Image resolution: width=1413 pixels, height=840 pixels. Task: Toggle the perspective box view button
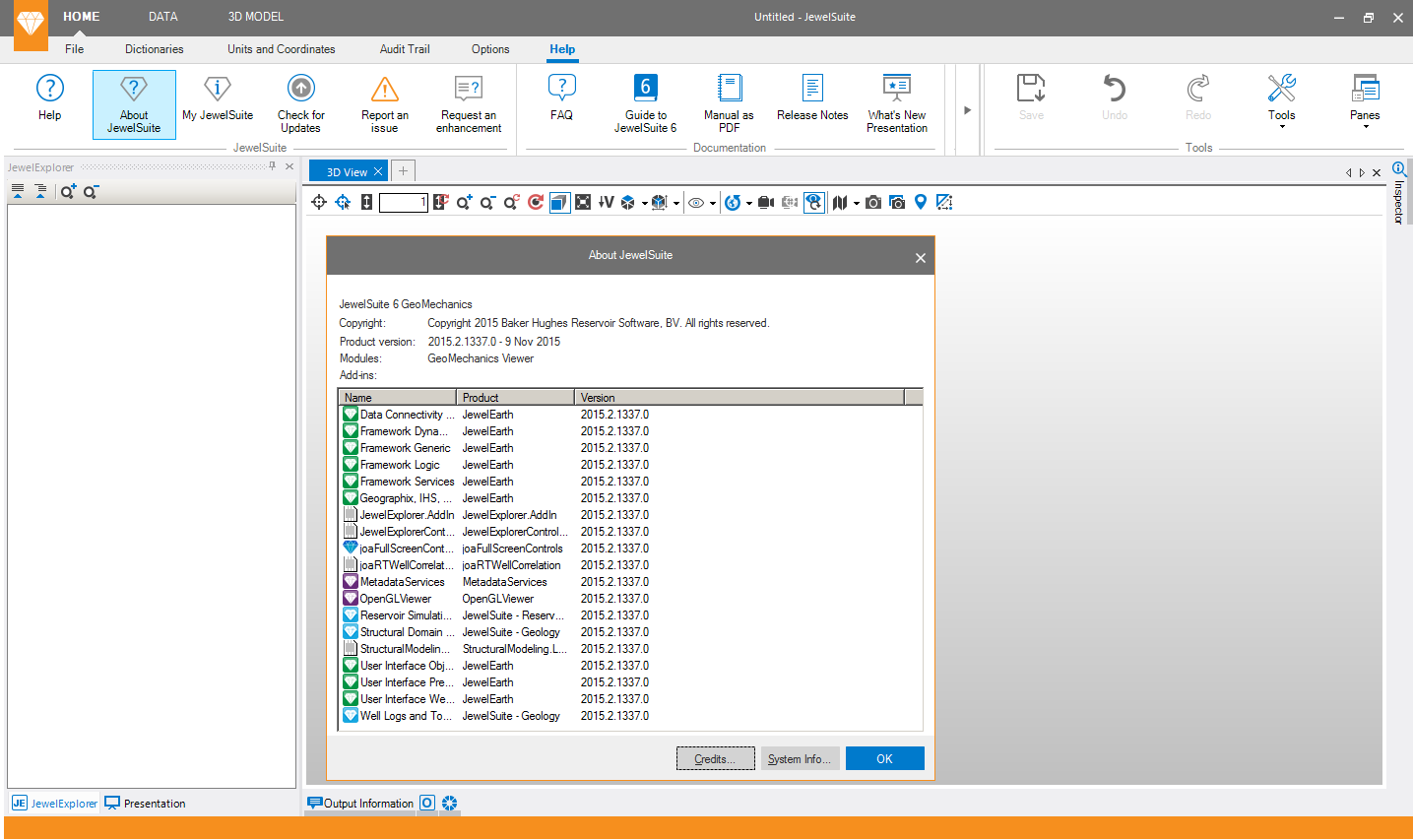[x=559, y=202]
